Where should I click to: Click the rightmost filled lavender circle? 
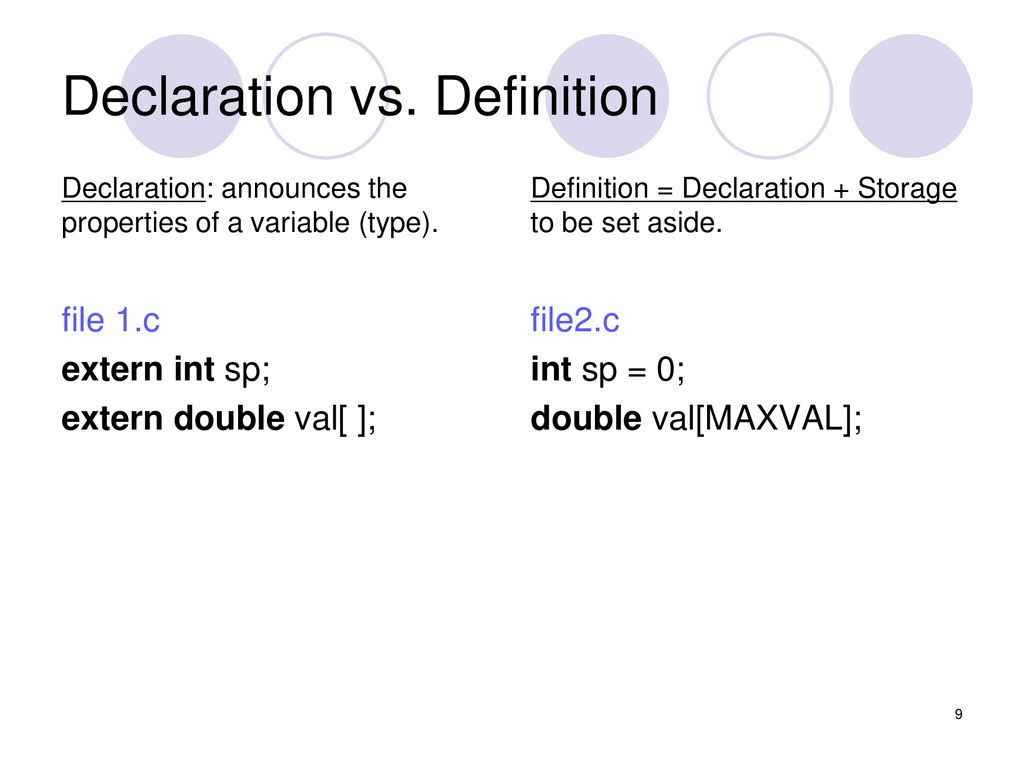tap(911, 96)
